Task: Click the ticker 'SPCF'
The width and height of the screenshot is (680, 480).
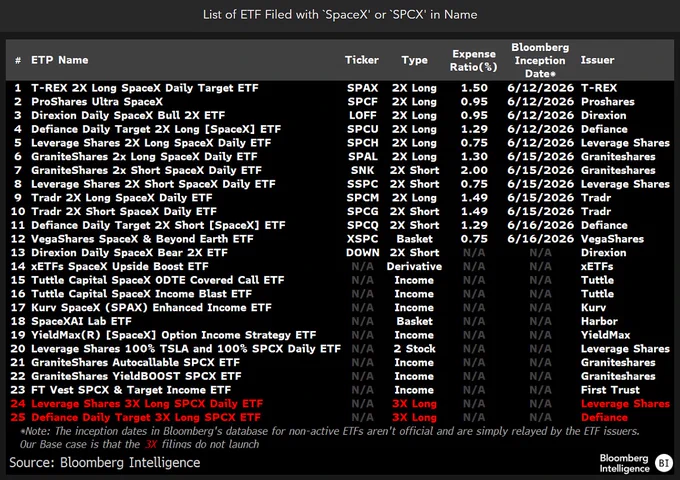Action: 362,102
